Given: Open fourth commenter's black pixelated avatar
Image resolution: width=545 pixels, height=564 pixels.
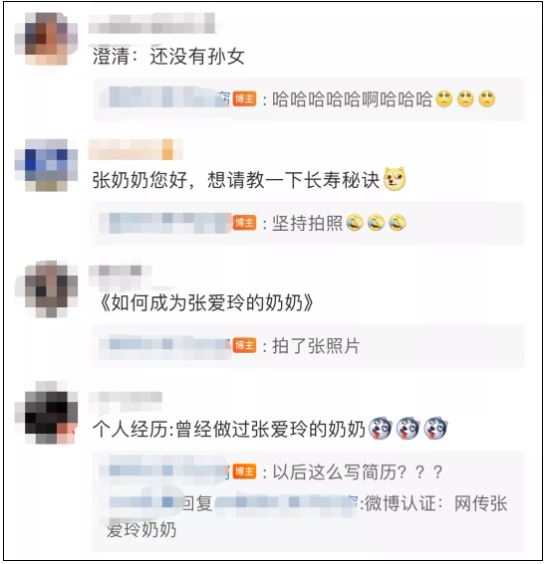Looking at the screenshot, I should [46, 413].
